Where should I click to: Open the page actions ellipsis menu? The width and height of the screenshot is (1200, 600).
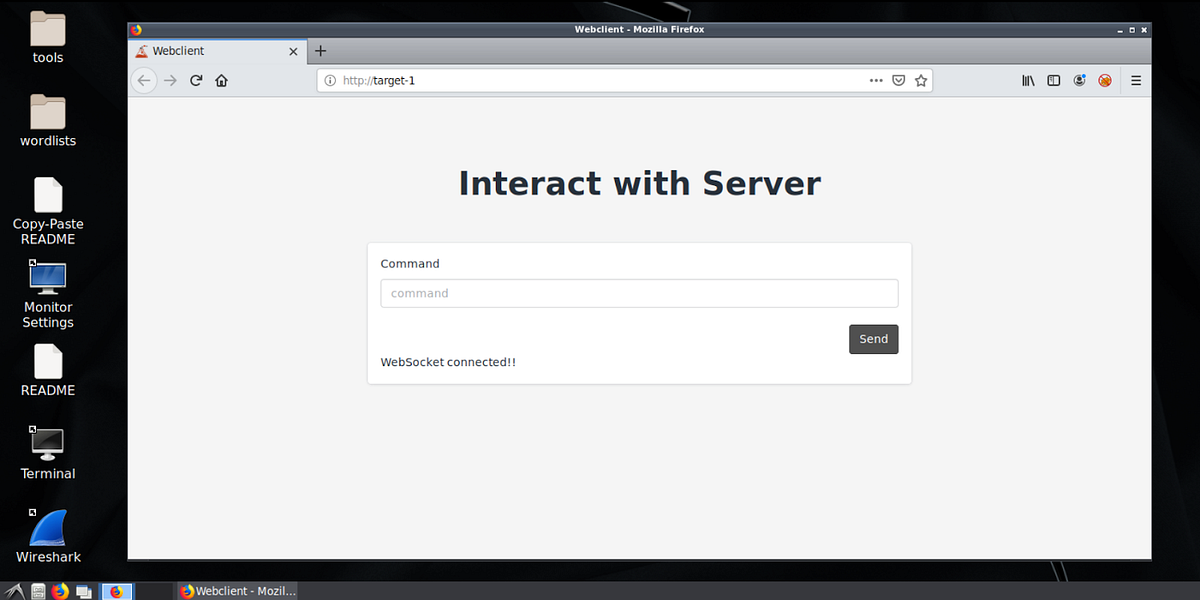[x=876, y=80]
